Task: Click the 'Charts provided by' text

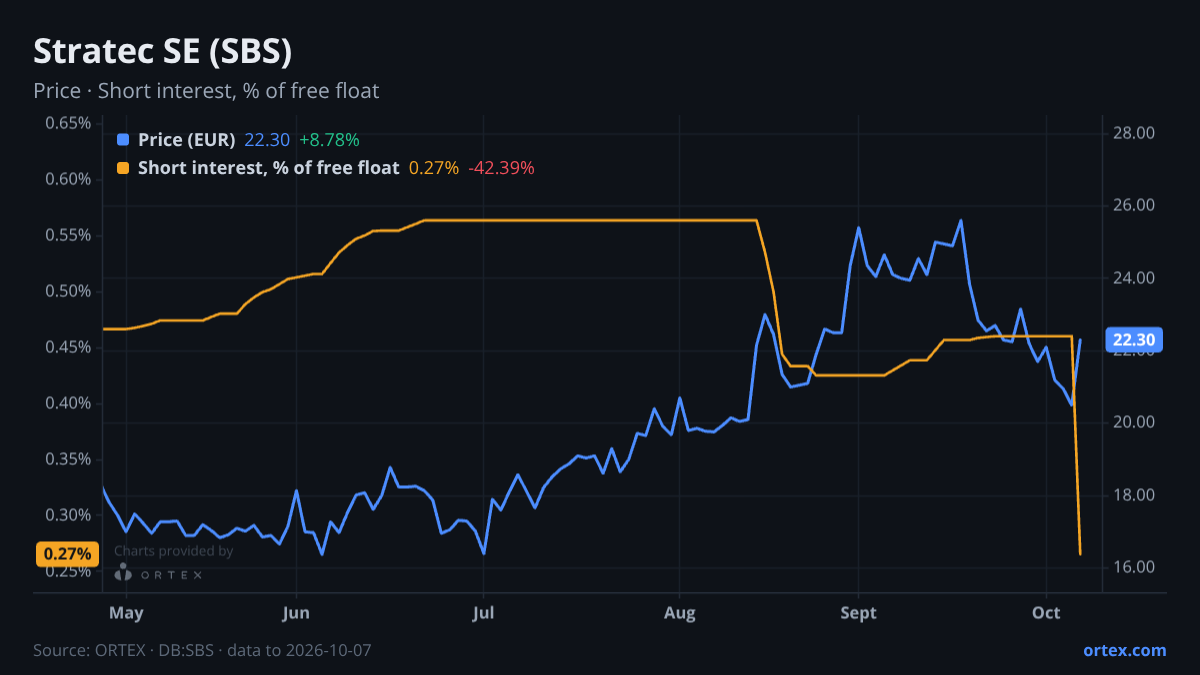Action: click(x=174, y=551)
